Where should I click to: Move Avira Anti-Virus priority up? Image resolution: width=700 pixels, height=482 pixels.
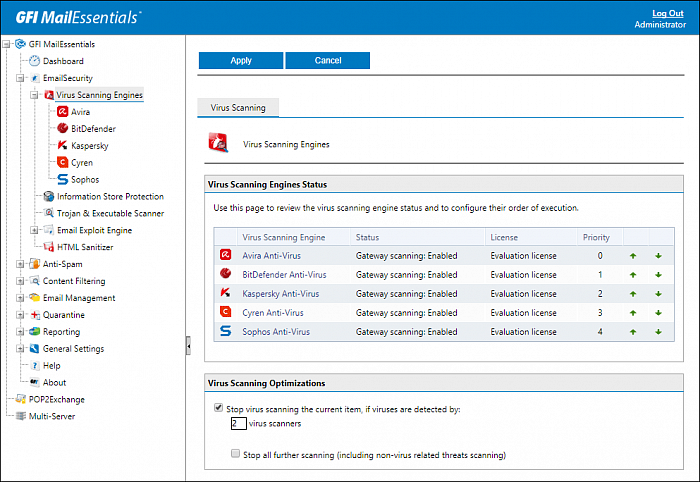pyautogui.click(x=633, y=256)
